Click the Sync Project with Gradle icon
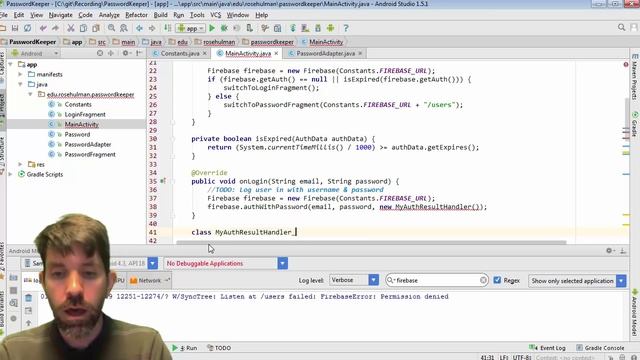 293,28
